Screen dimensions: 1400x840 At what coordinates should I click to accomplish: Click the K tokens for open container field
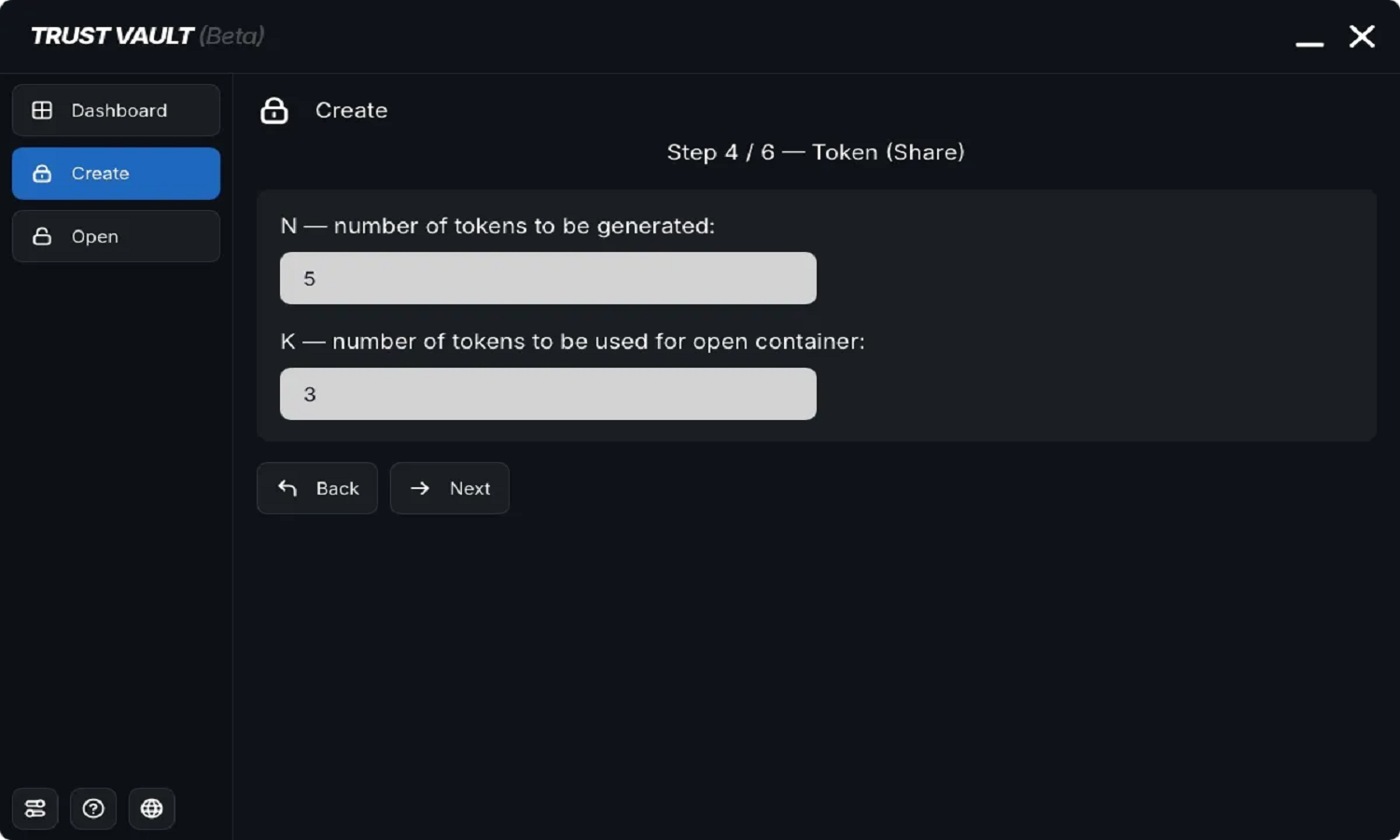547,393
